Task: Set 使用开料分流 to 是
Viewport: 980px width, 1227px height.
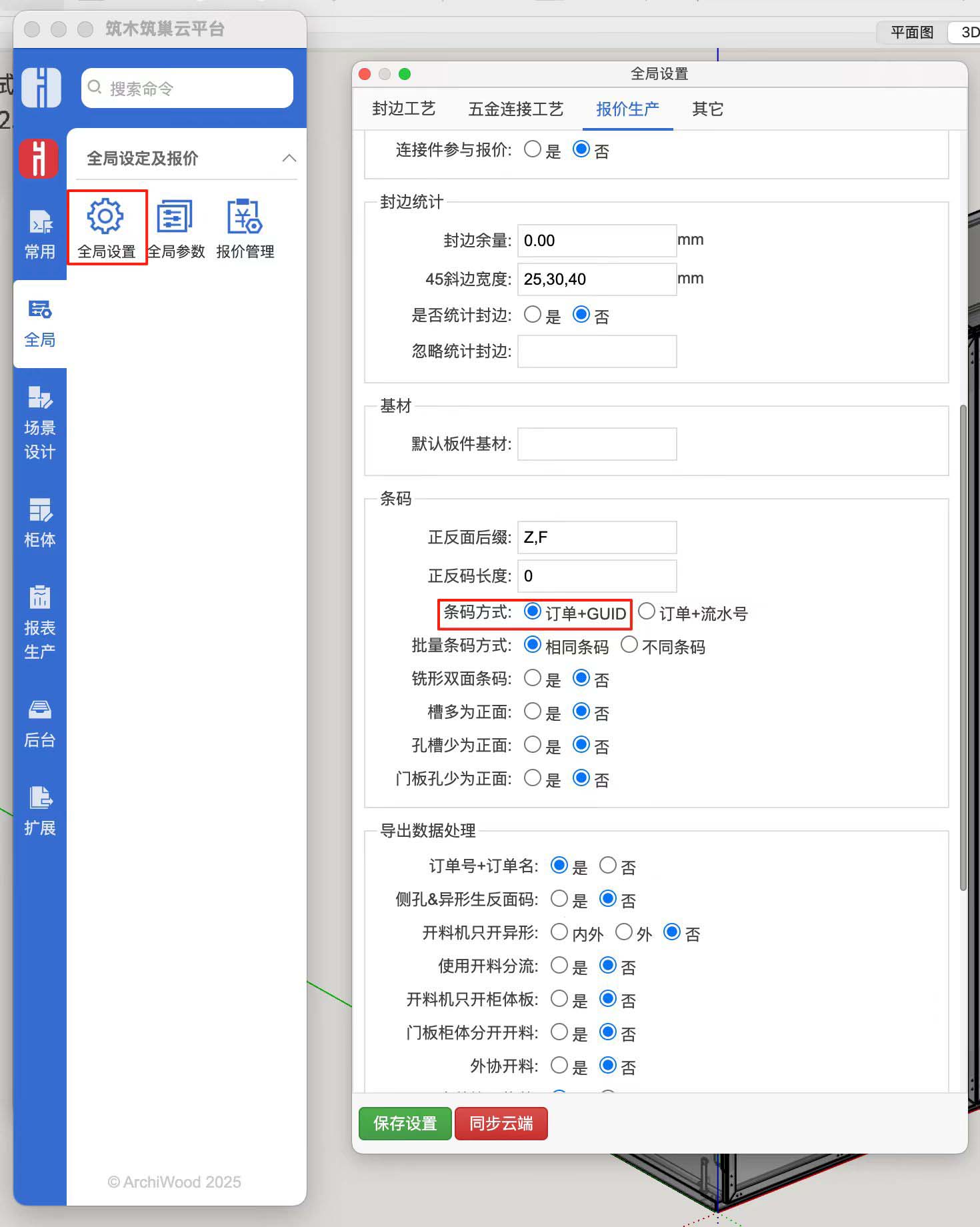Action: (559, 966)
